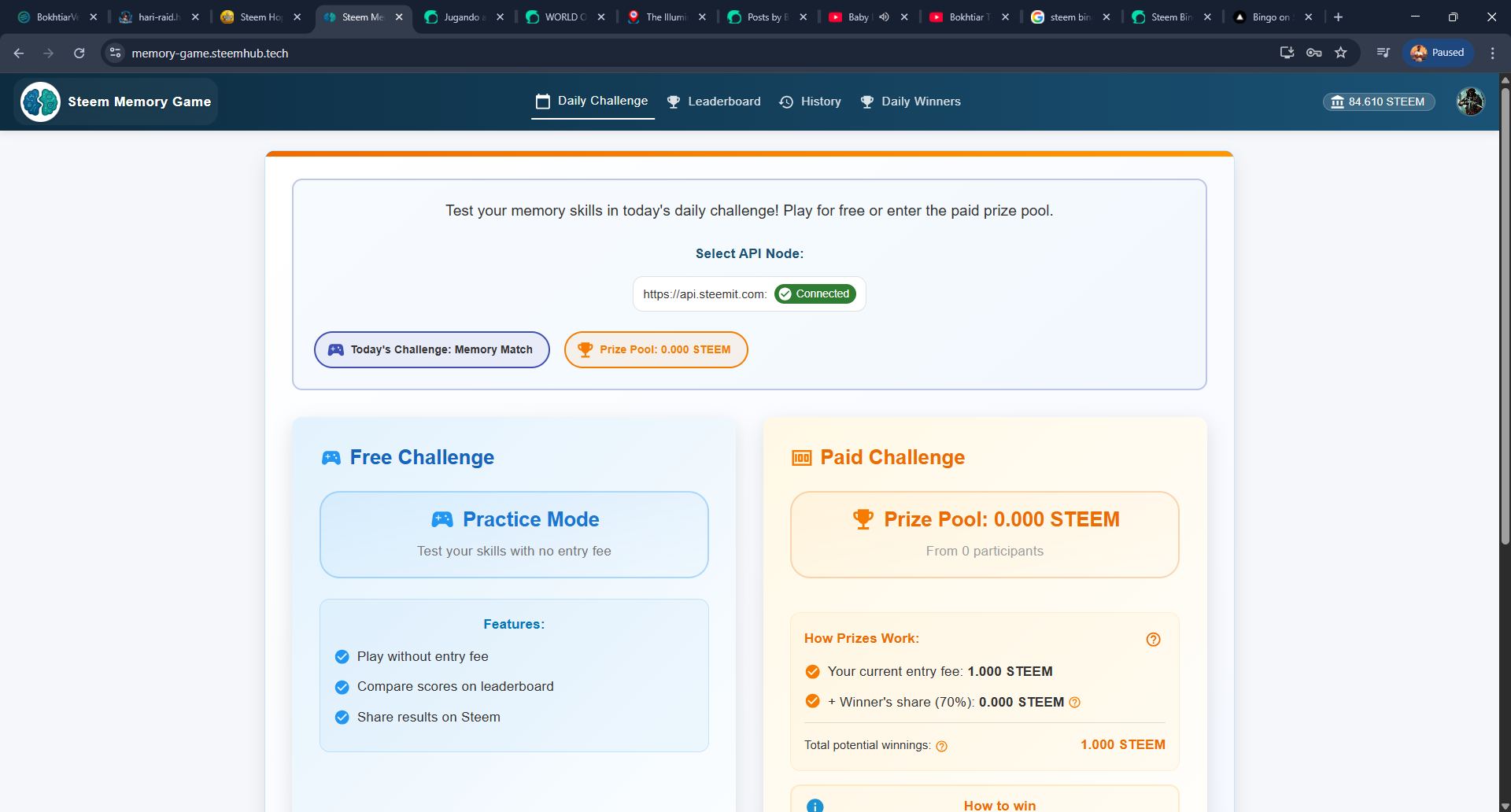This screenshot has height=812, width=1511.
Task: Go to the Leaderboard page
Action: click(714, 101)
